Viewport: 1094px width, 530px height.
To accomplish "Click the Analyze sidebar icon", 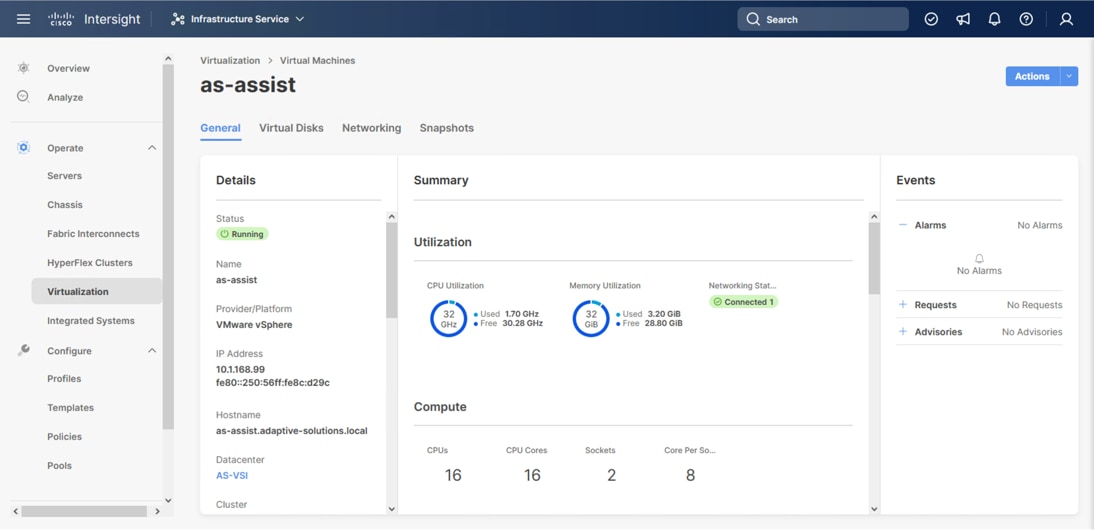I will tap(23, 97).
